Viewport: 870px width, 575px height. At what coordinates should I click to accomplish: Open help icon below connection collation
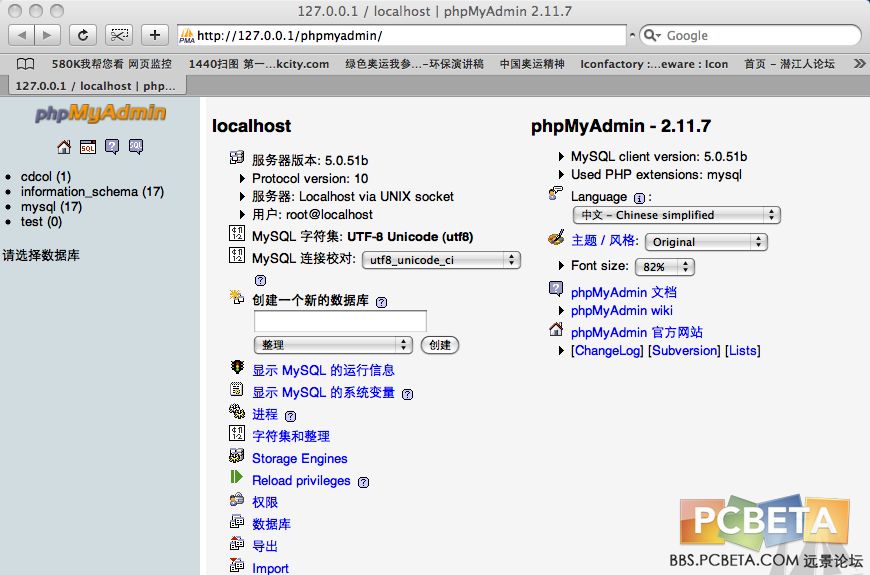260,280
